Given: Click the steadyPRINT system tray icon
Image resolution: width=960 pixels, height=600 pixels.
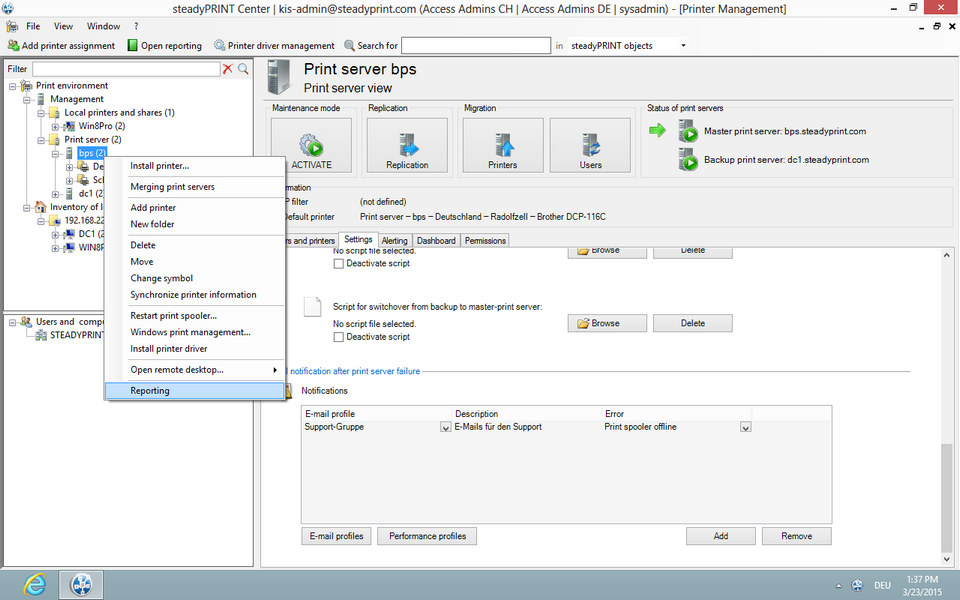Looking at the screenshot, I should coord(858,585).
